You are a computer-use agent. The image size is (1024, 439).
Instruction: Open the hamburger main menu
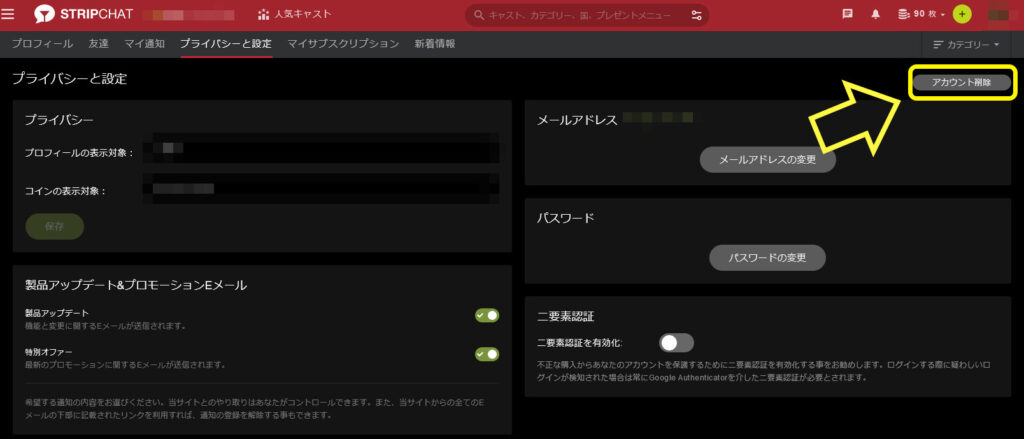pos(8,14)
